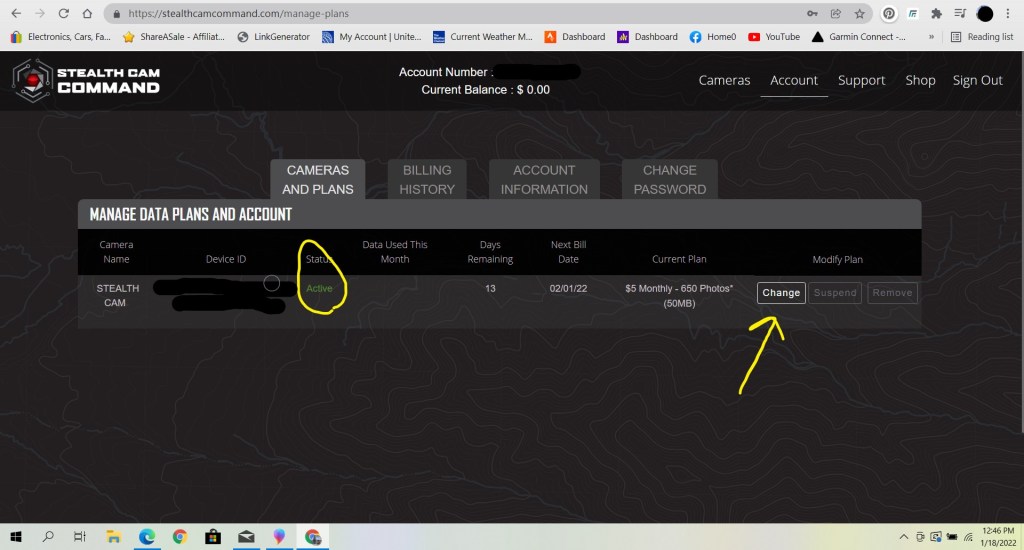Open File Explorer from the taskbar
The width and height of the screenshot is (1024, 550).
coord(114,537)
